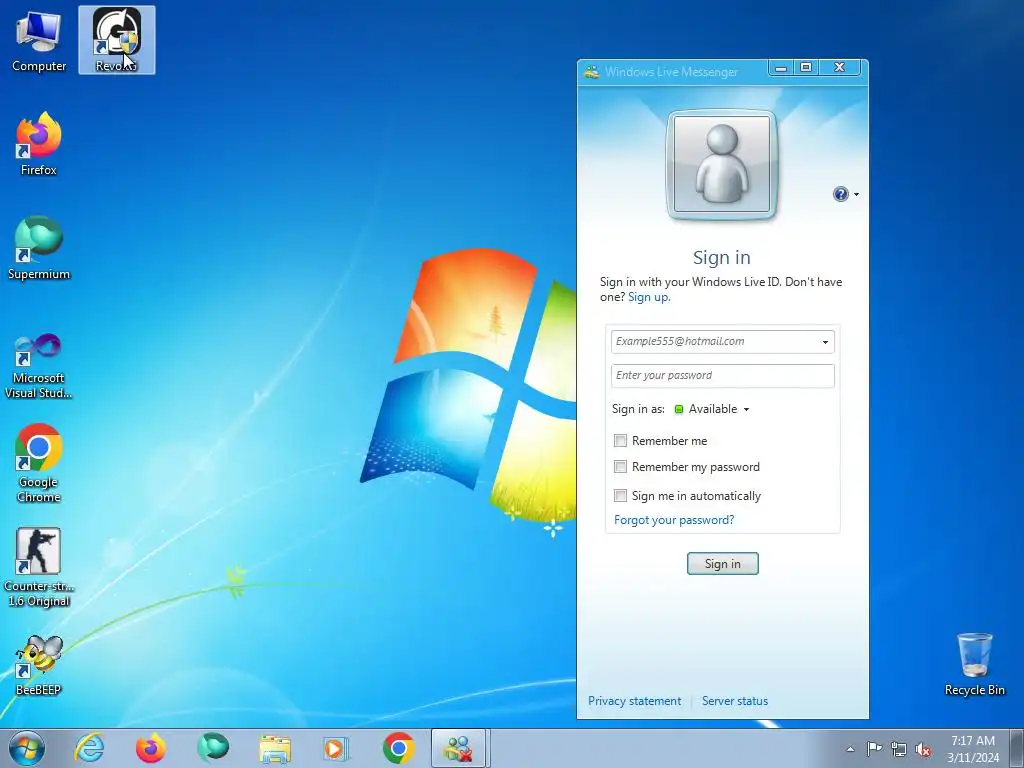The image size is (1024, 768).
Task: Click Windows Live Messenger taskbar button
Action: 459,748
